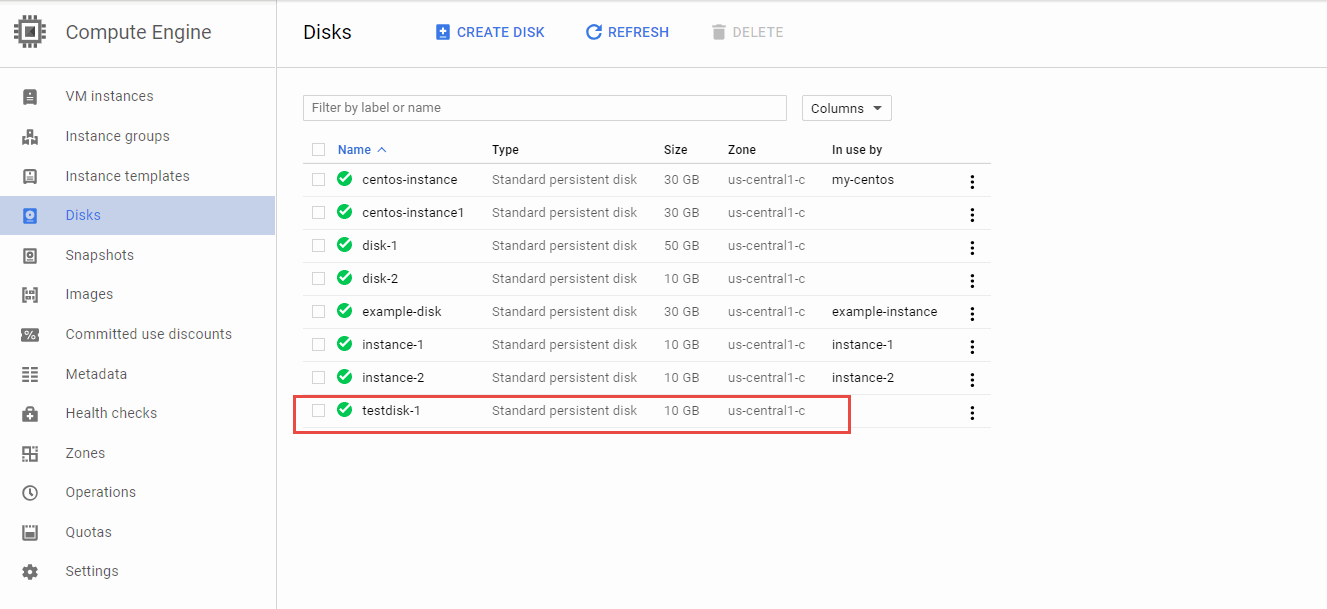Go to VM instances in sidebar

tap(109, 97)
